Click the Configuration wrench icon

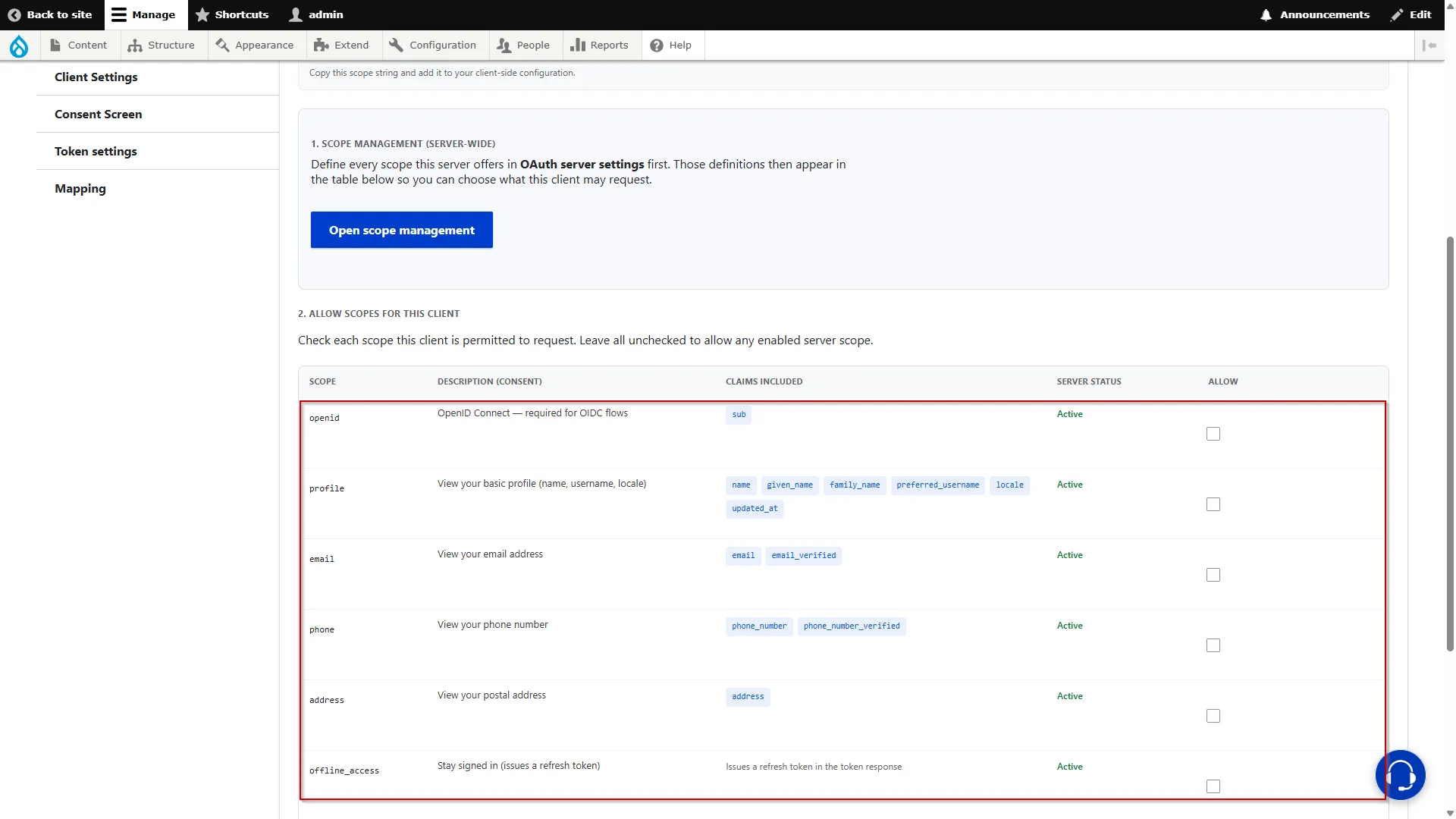[396, 45]
